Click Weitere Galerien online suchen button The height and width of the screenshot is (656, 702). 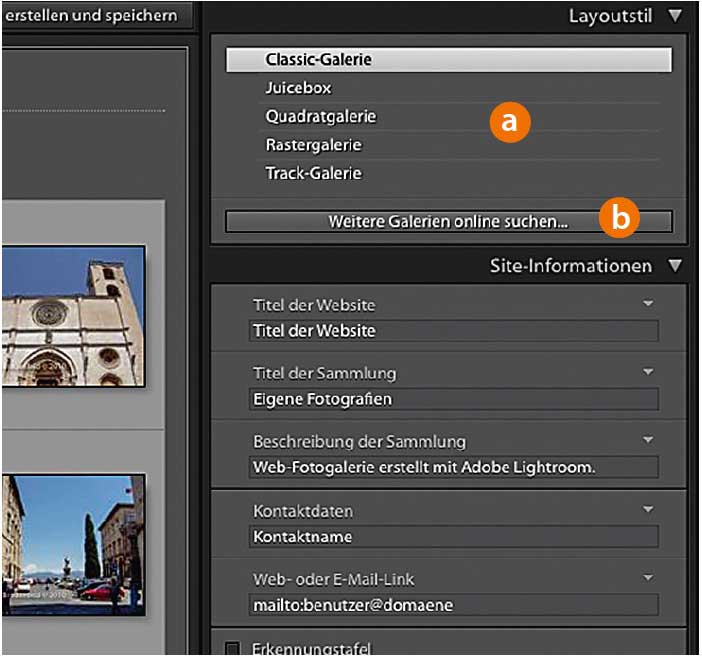(449, 221)
